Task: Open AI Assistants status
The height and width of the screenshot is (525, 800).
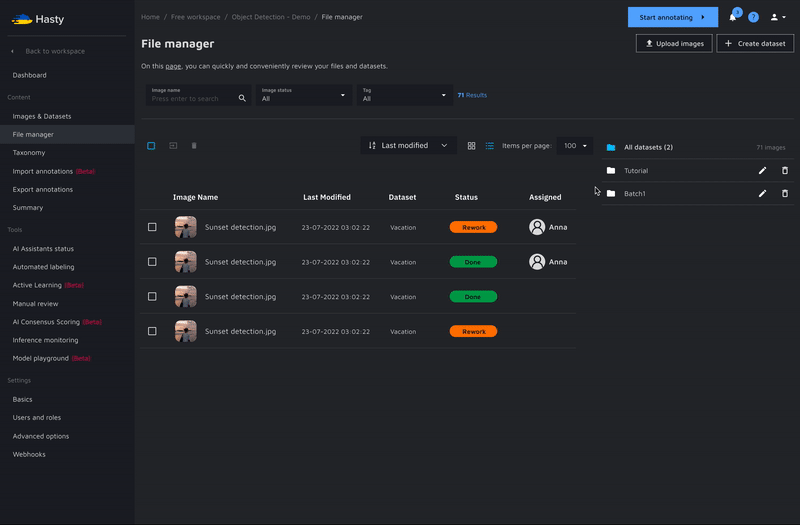Action: click(43, 248)
